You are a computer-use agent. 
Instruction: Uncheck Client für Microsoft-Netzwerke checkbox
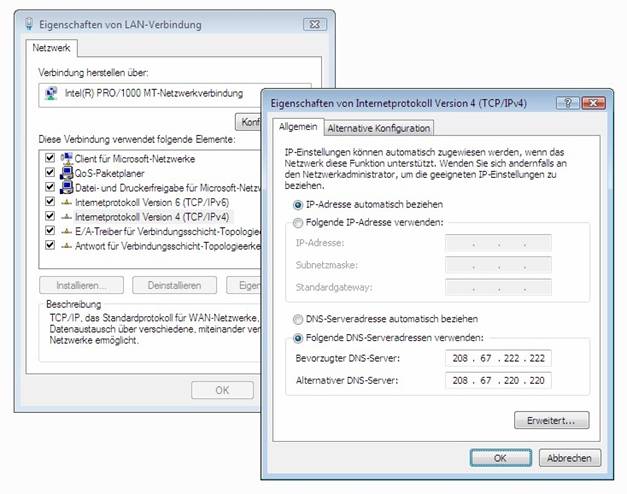click(x=50, y=158)
